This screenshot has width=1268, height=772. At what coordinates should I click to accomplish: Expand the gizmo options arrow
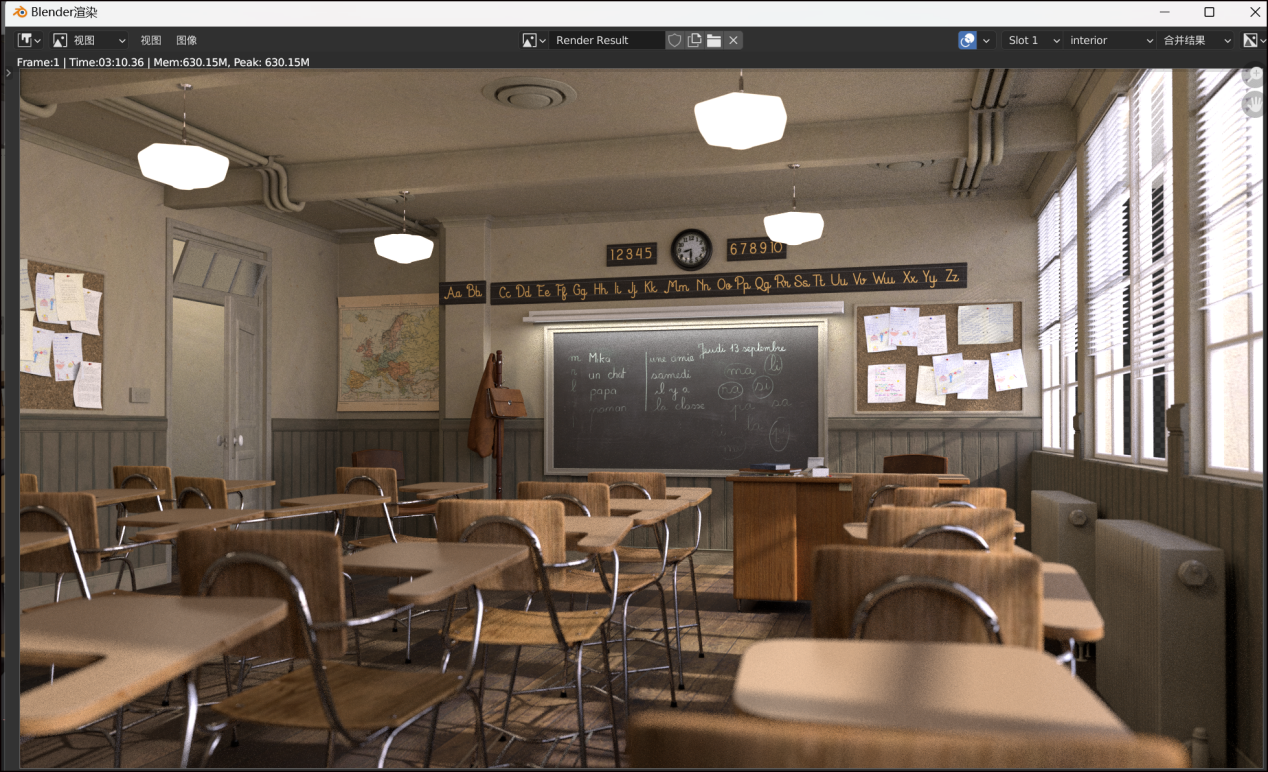pyautogui.click(x=986, y=40)
